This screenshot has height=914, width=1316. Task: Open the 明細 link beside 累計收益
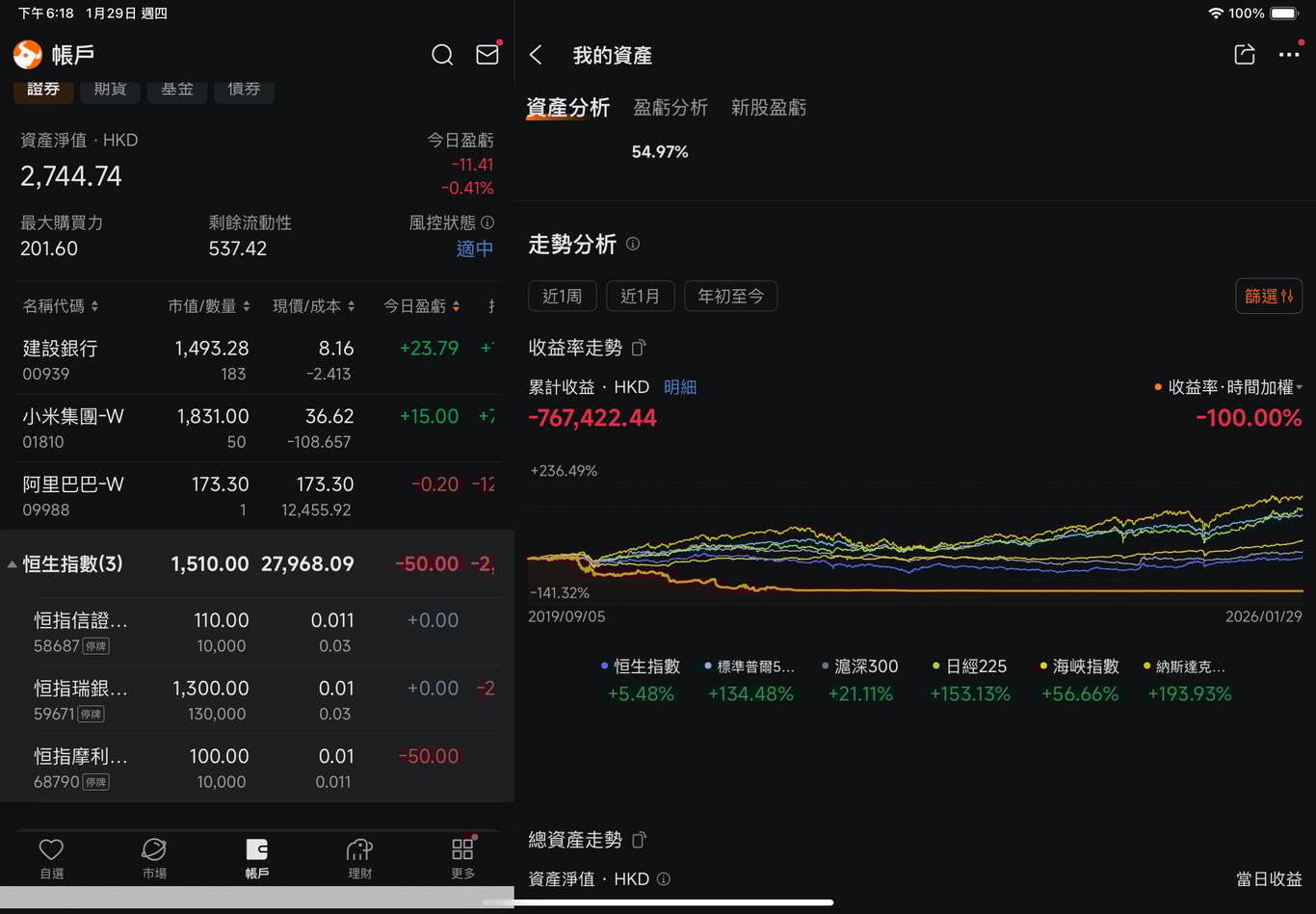click(x=680, y=387)
